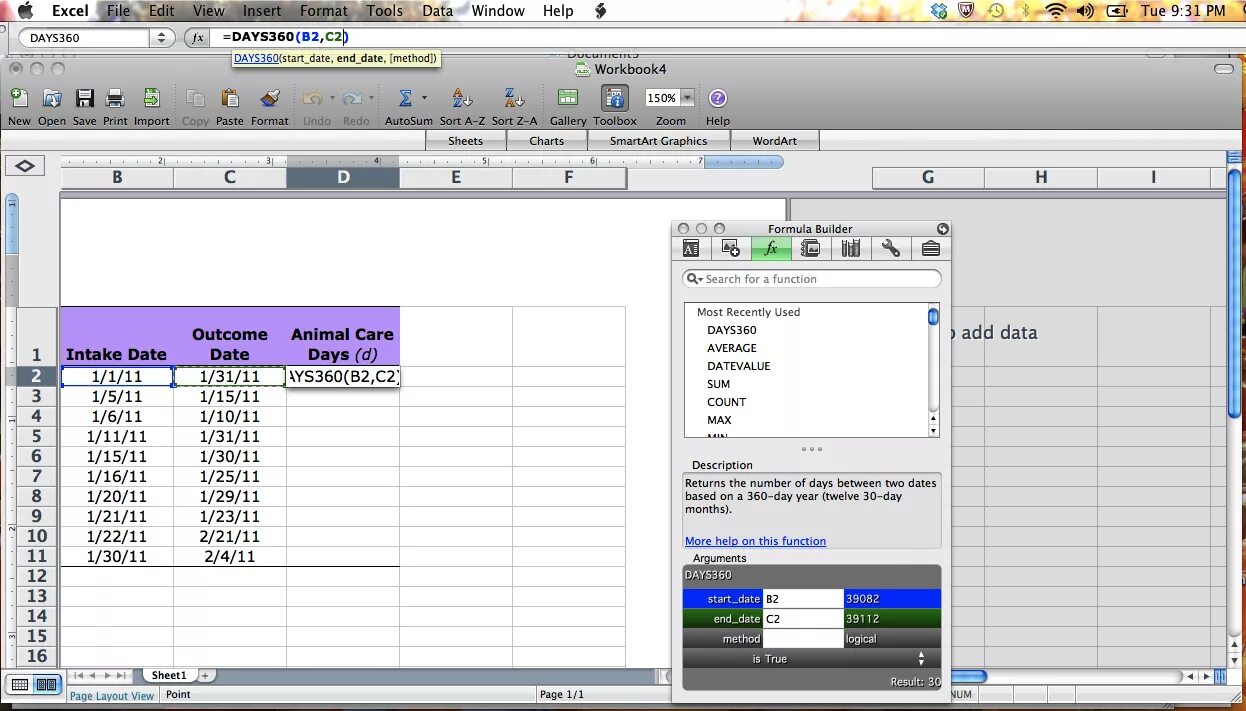Select DATEVALUE in function list
Screen dimensions: 1246x711
(x=739, y=366)
